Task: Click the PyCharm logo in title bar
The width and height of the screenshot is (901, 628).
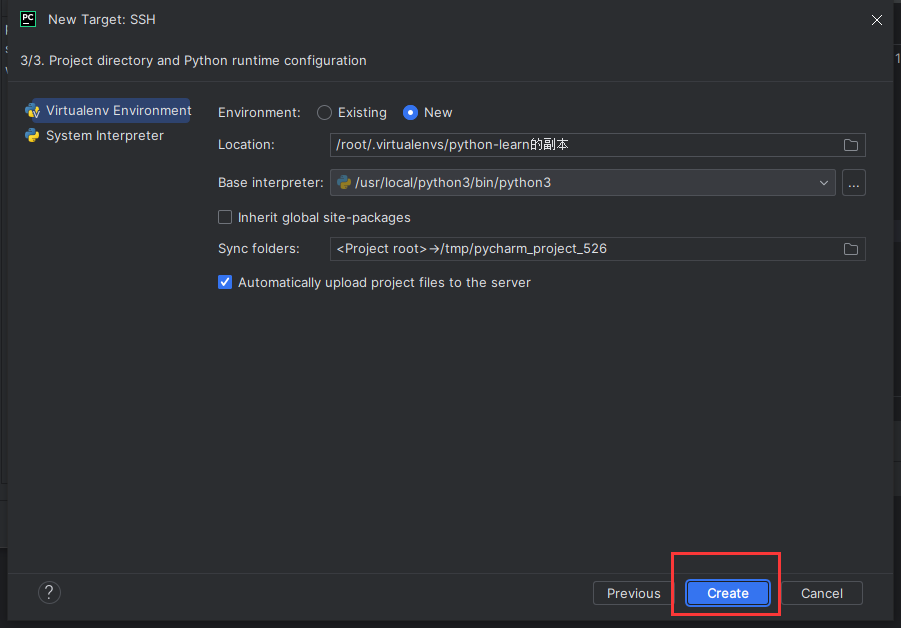Action: (x=28, y=19)
